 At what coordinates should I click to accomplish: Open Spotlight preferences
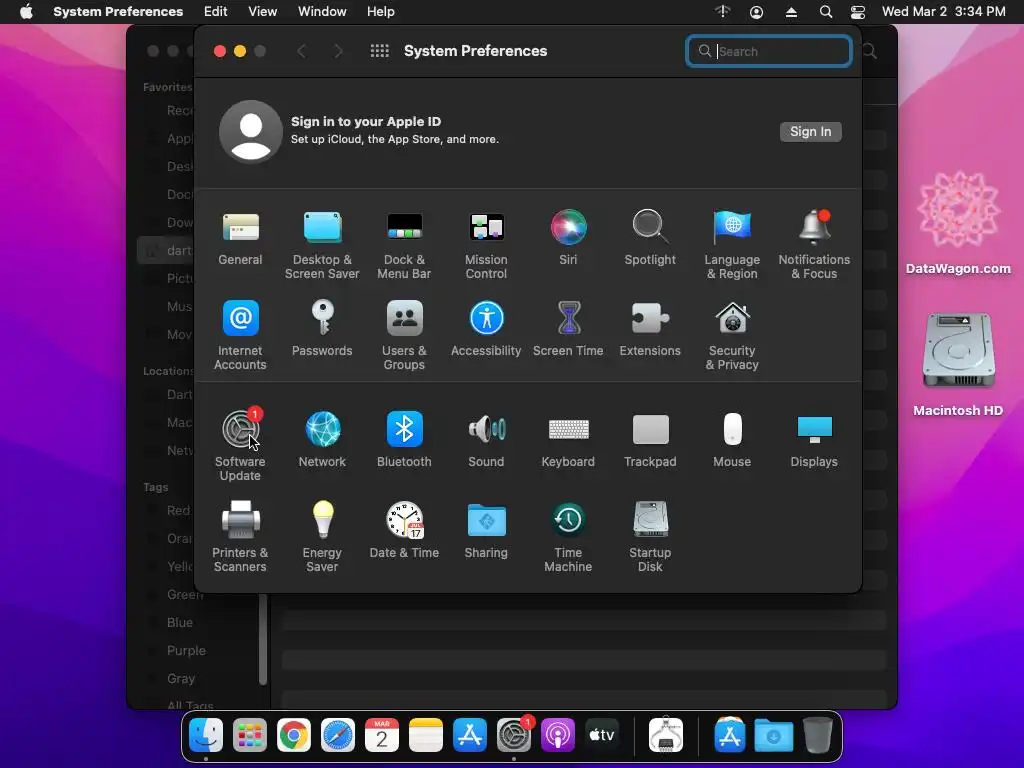click(x=650, y=238)
